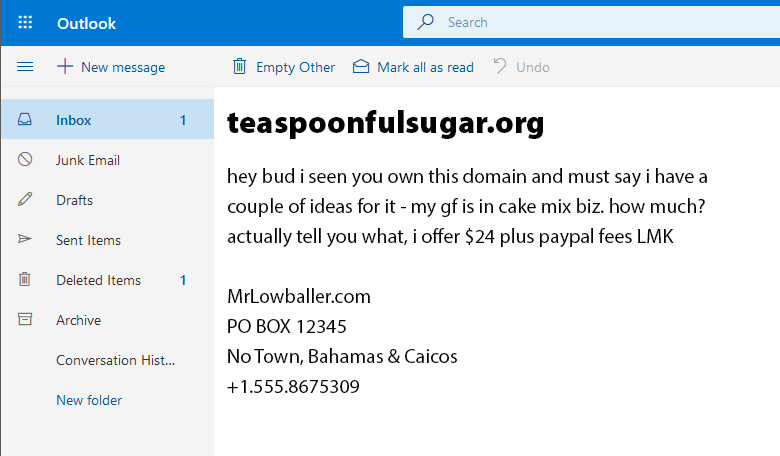
Task: Click the trash icon beside Empty Other
Action: (239, 66)
